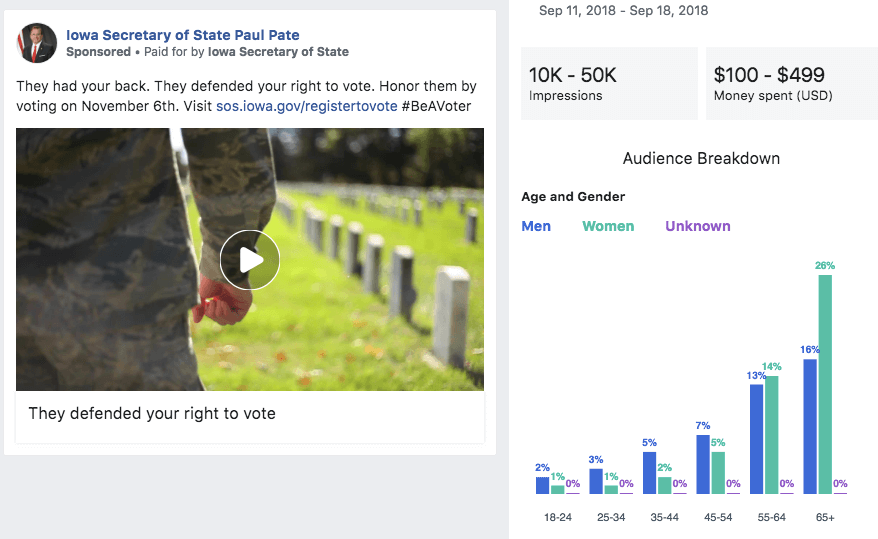Click the 16% men bar for 65+
878x539 pixels.
810,426
